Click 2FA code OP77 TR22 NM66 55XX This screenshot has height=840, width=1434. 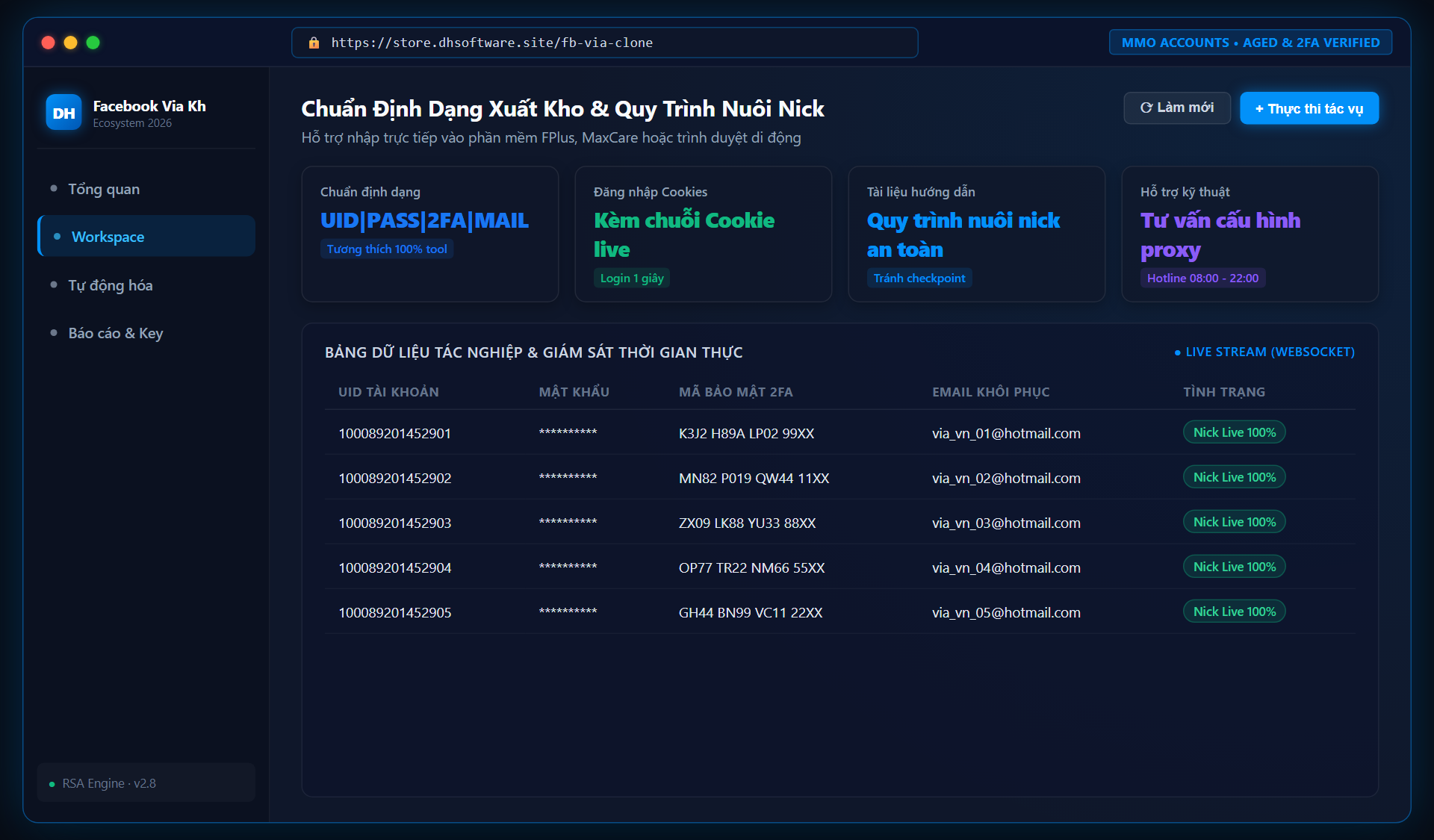(751, 568)
